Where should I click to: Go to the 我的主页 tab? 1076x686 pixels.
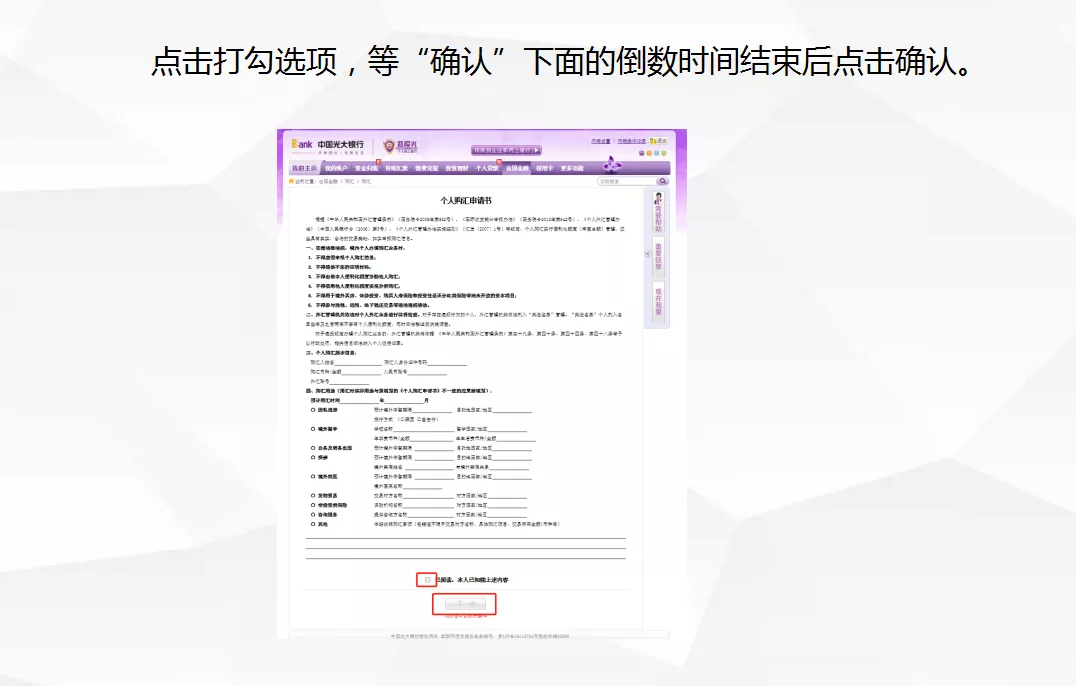(x=306, y=168)
